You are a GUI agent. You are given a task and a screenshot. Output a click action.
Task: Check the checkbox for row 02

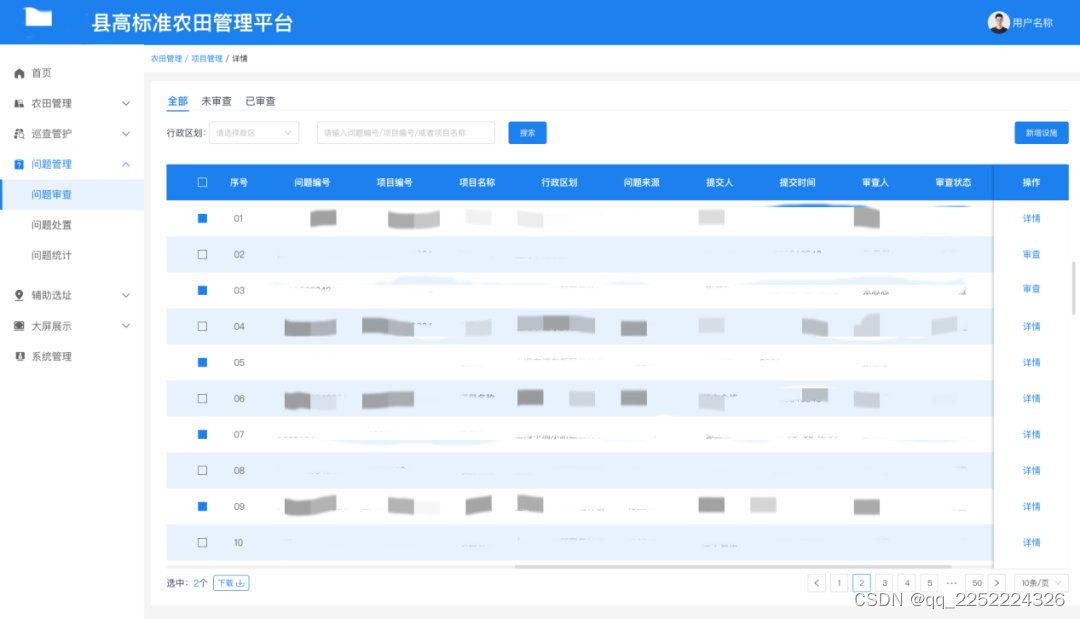click(x=202, y=254)
